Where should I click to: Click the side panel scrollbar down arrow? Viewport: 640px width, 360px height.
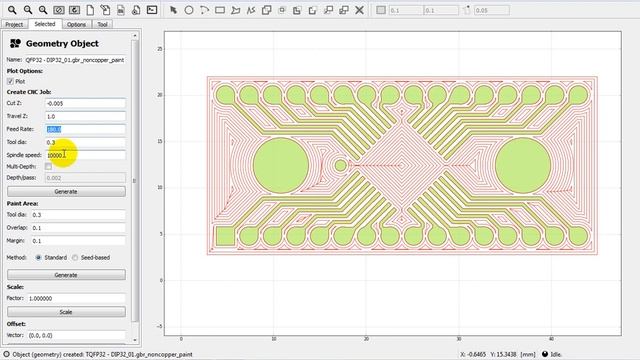tap(135, 340)
